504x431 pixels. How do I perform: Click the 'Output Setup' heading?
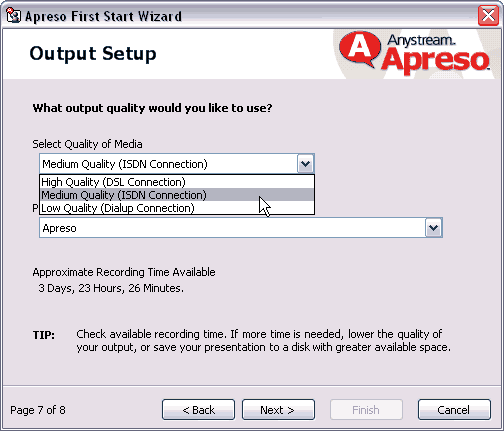tap(93, 54)
